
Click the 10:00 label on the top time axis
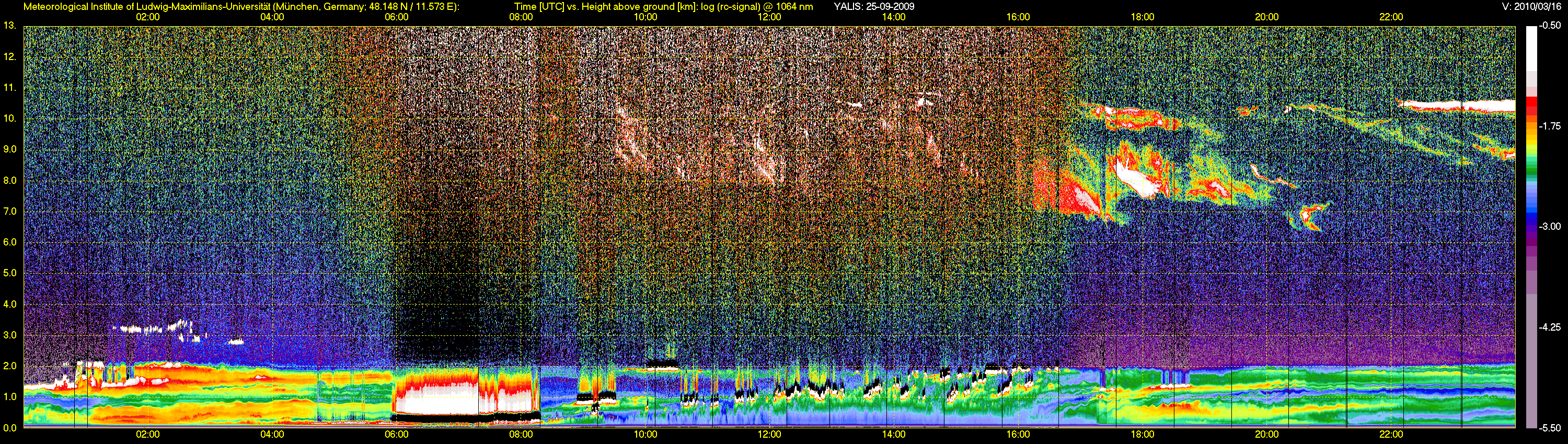click(x=645, y=17)
